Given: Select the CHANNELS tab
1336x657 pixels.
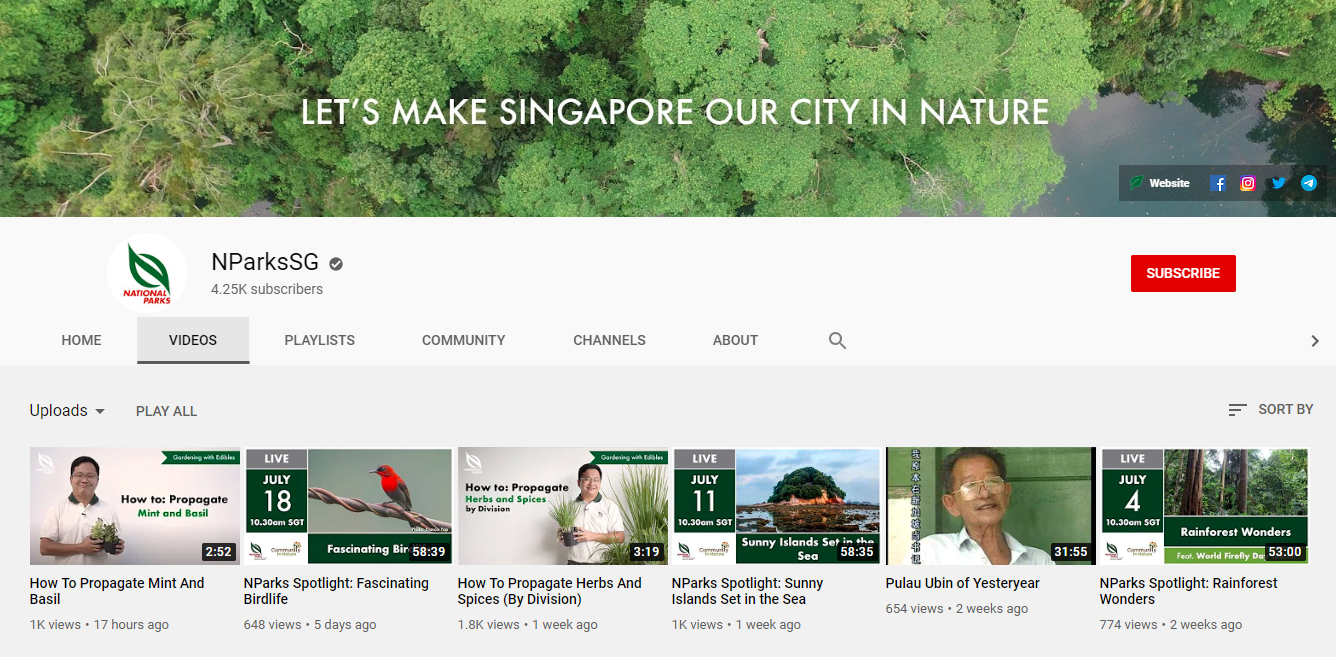Looking at the screenshot, I should pos(609,340).
